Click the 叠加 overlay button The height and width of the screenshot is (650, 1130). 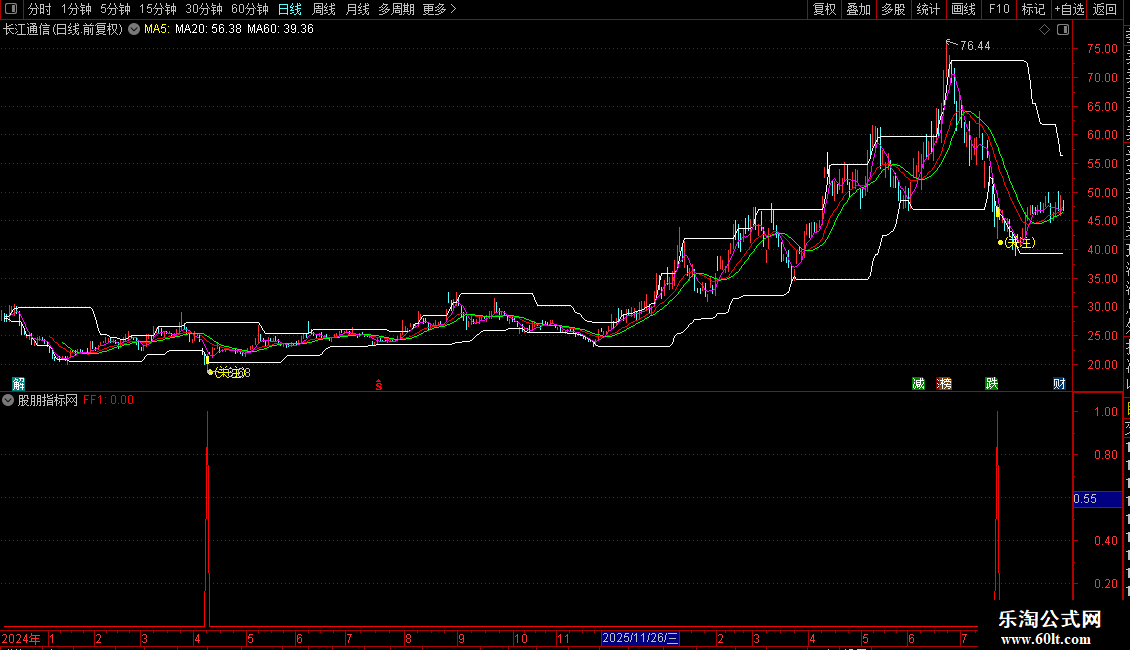click(x=858, y=9)
